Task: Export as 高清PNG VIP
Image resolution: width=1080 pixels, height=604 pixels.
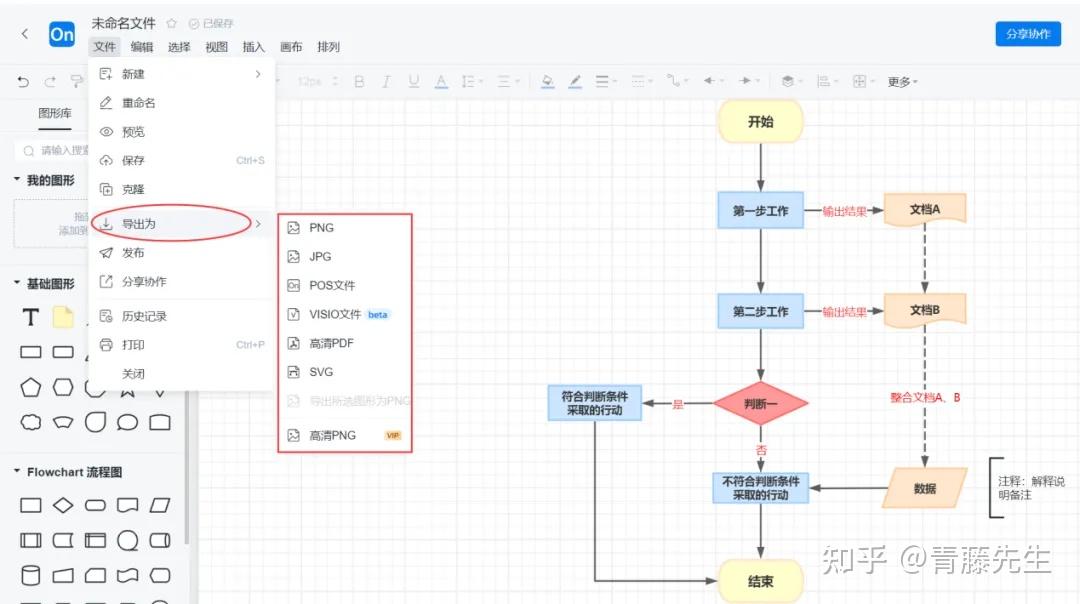Action: coord(345,436)
